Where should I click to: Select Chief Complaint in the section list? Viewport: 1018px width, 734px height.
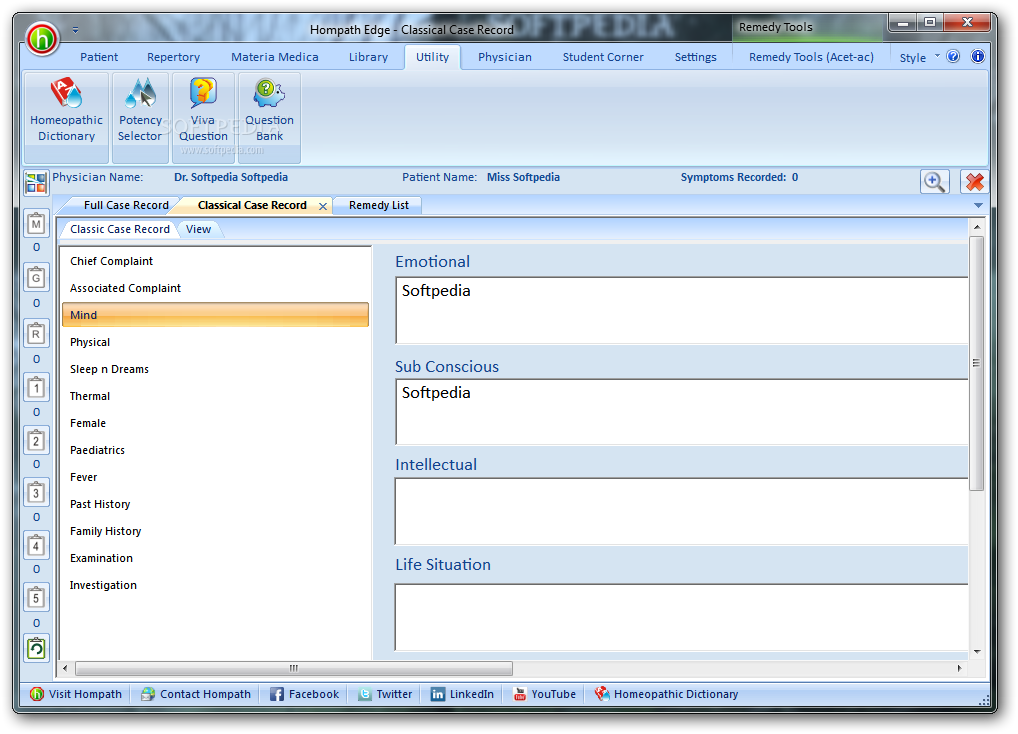click(216, 261)
